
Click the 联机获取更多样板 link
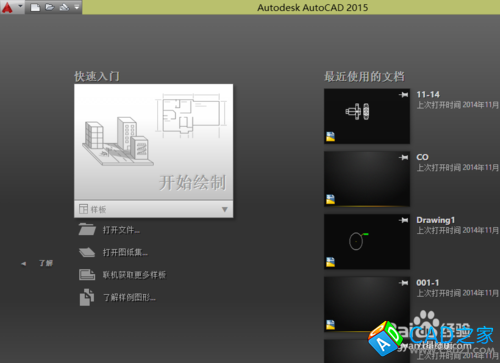tap(134, 275)
